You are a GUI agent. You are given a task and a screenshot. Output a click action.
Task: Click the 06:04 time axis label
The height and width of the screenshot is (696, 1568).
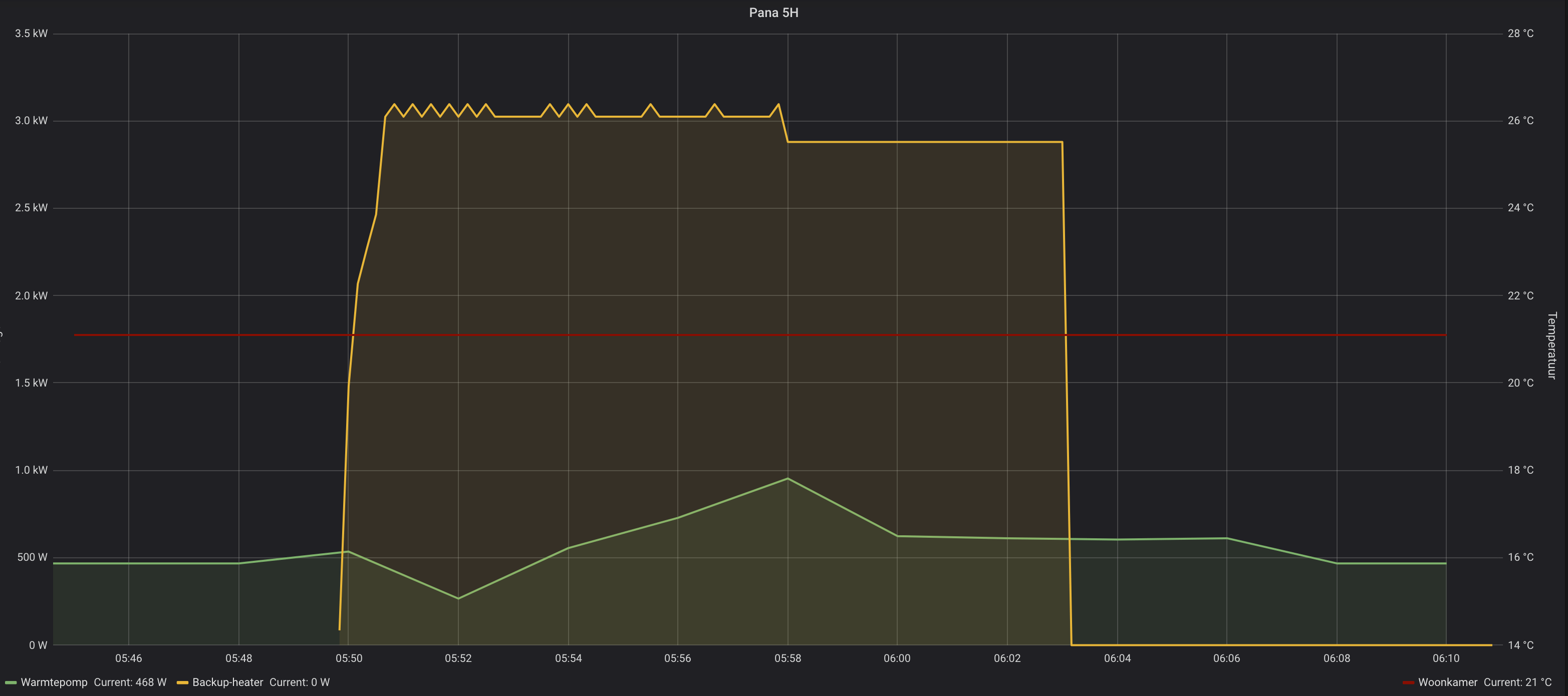pos(1117,658)
